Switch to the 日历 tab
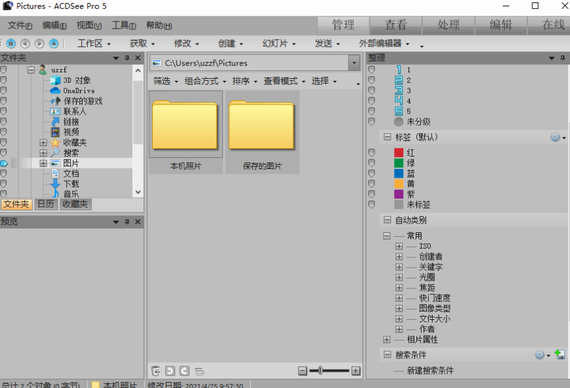The width and height of the screenshot is (570, 388). 46,204
